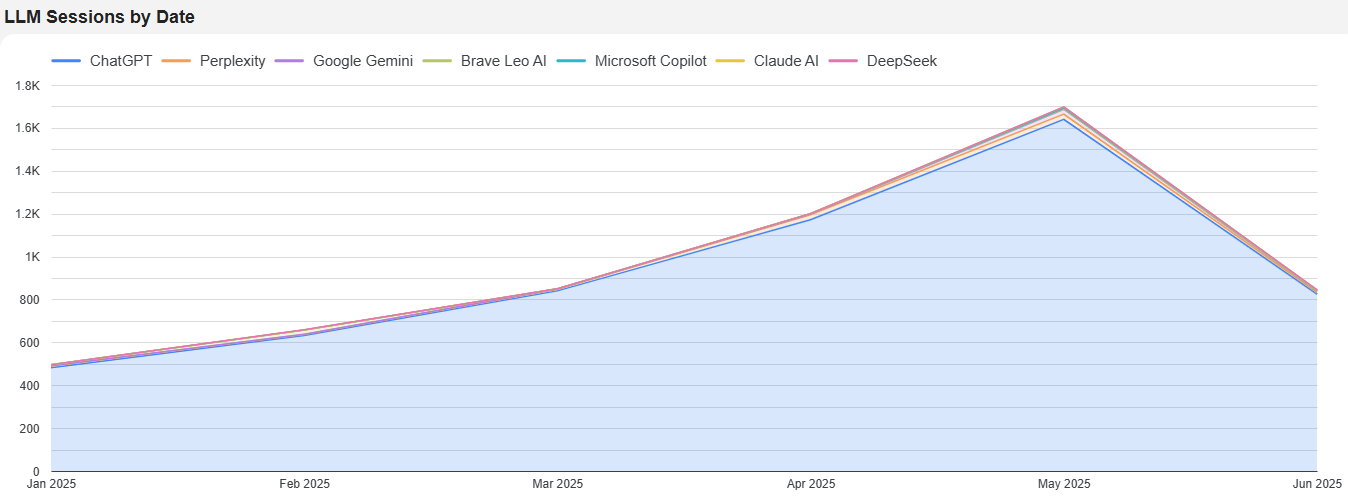Toggle the Claude AI legend entry
The height and width of the screenshot is (499, 1348).
(766, 61)
